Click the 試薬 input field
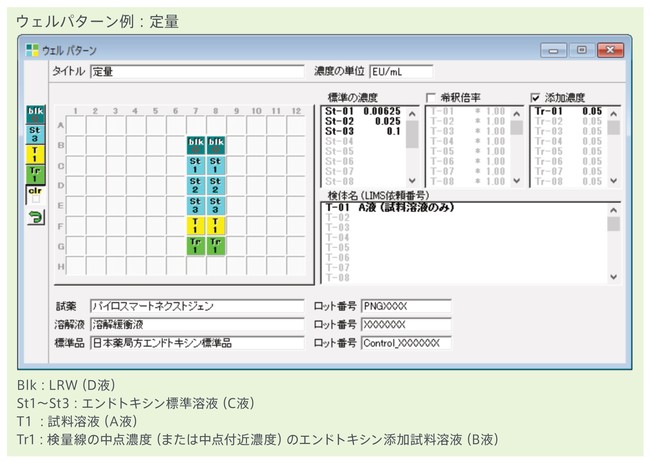The width and height of the screenshot is (650, 463). (197, 306)
